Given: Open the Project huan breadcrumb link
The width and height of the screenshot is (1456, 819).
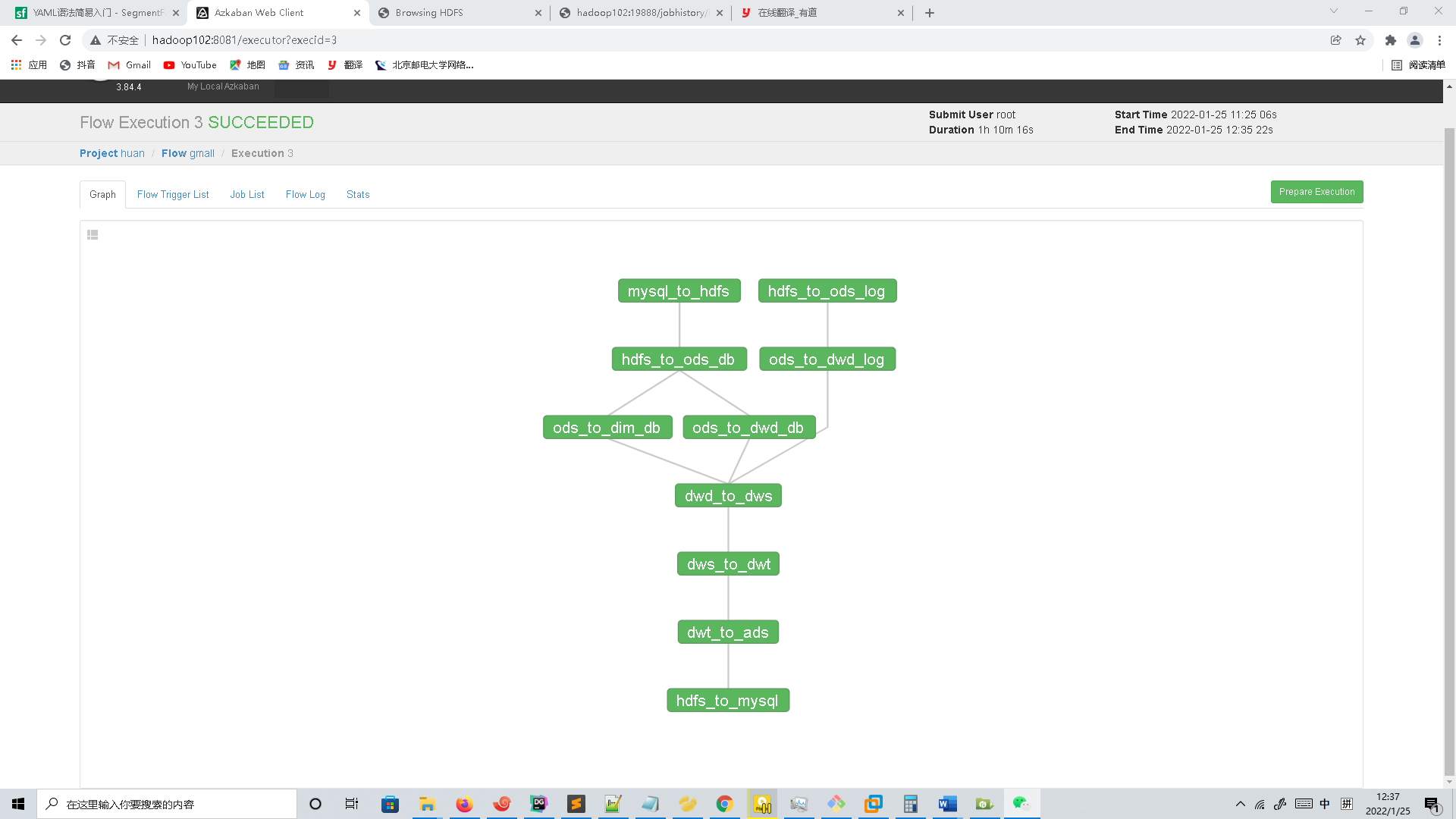Looking at the screenshot, I should (112, 153).
